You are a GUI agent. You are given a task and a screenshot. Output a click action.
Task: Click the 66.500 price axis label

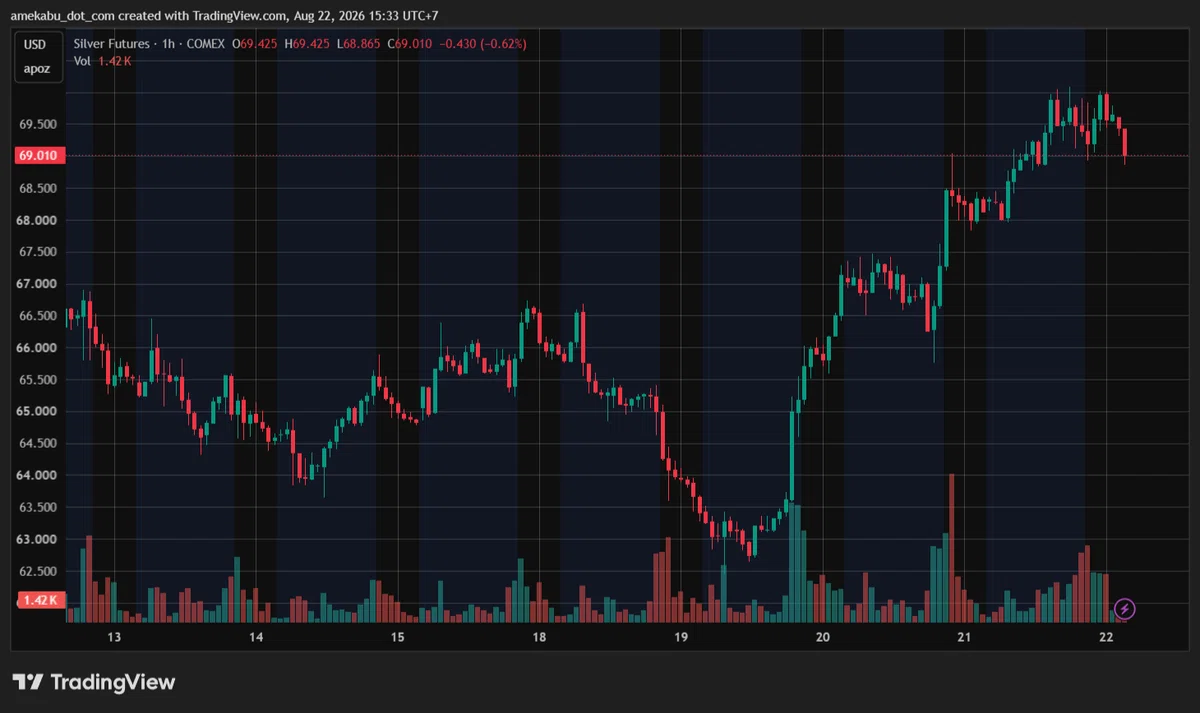[39, 316]
